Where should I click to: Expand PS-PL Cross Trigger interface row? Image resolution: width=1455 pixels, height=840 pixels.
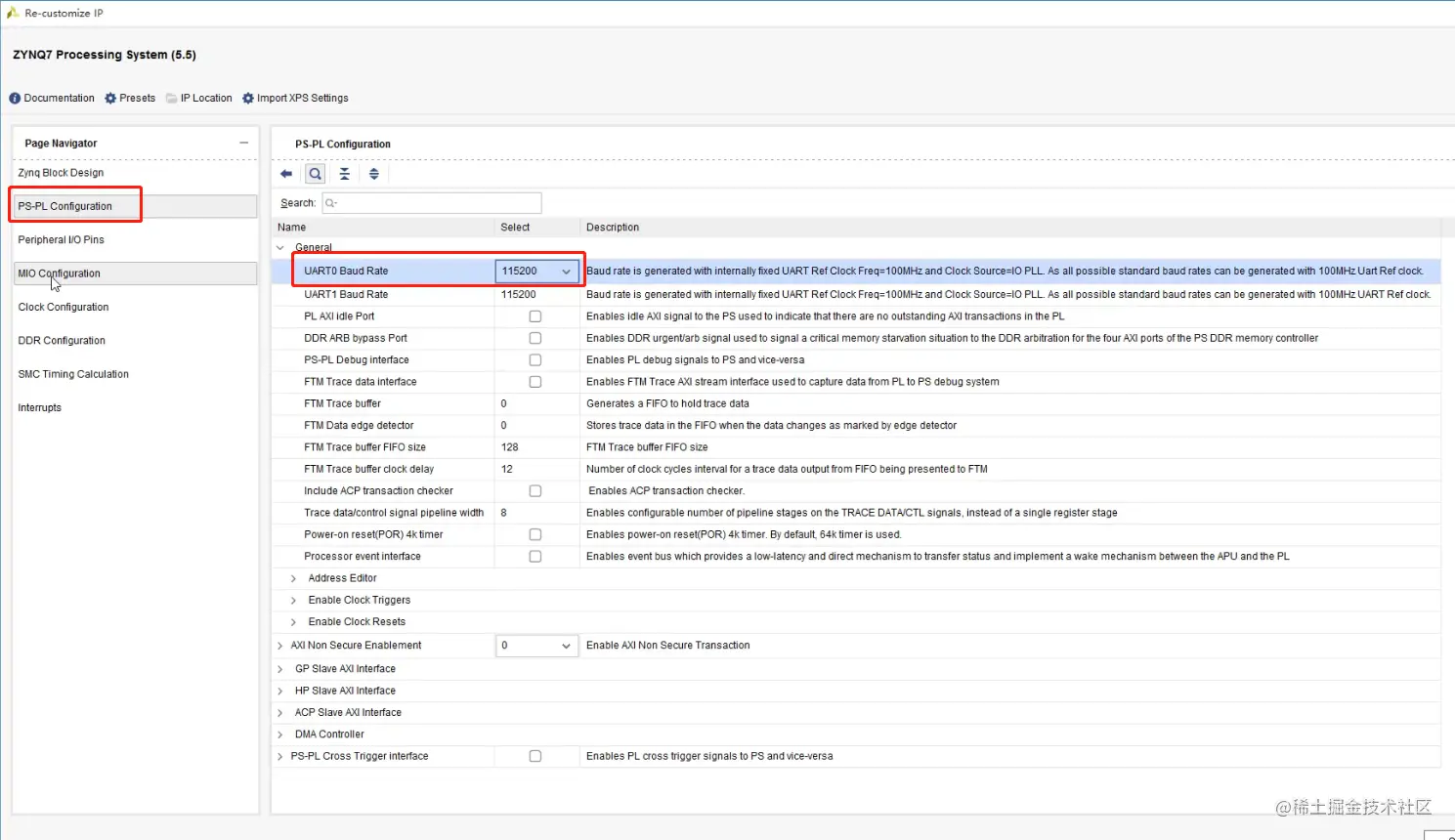[x=280, y=756]
